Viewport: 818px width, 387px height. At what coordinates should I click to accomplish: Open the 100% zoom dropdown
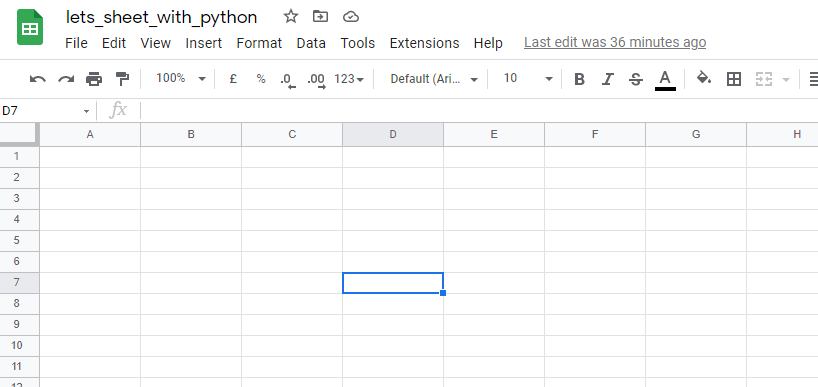[x=181, y=79]
